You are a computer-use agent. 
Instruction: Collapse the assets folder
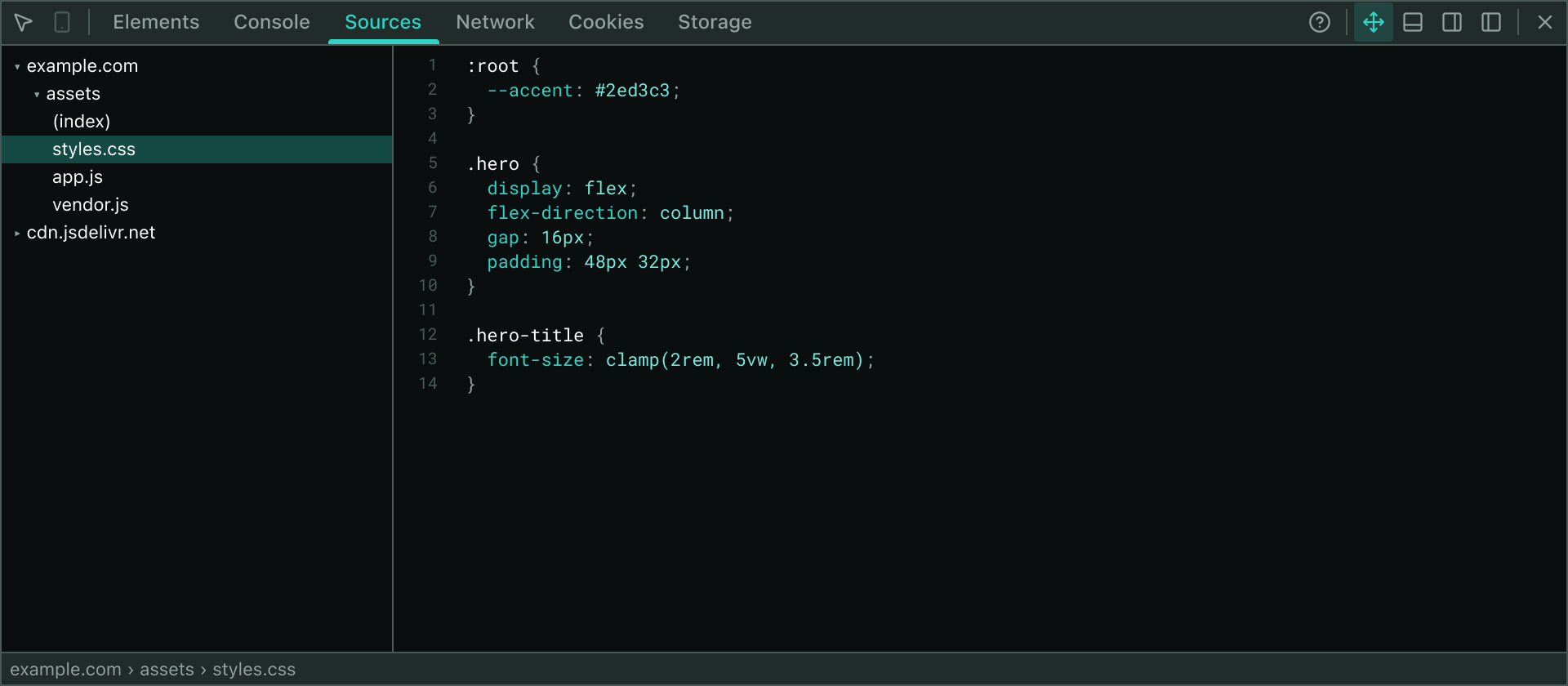click(37, 95)
